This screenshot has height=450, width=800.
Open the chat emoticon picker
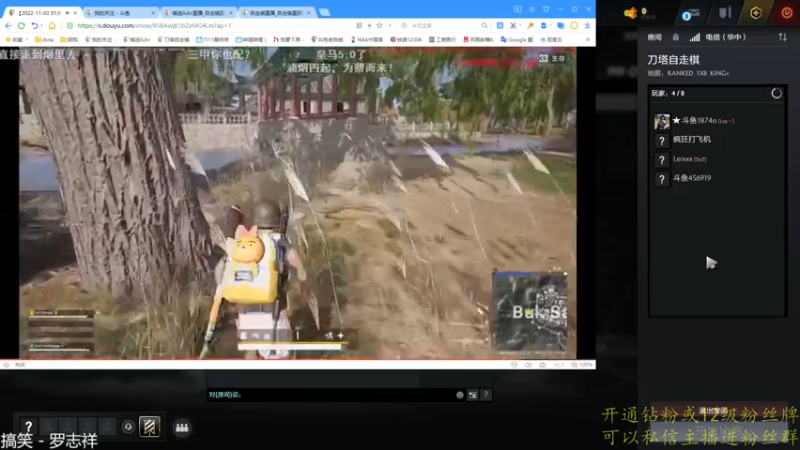(x=460, y=395)
